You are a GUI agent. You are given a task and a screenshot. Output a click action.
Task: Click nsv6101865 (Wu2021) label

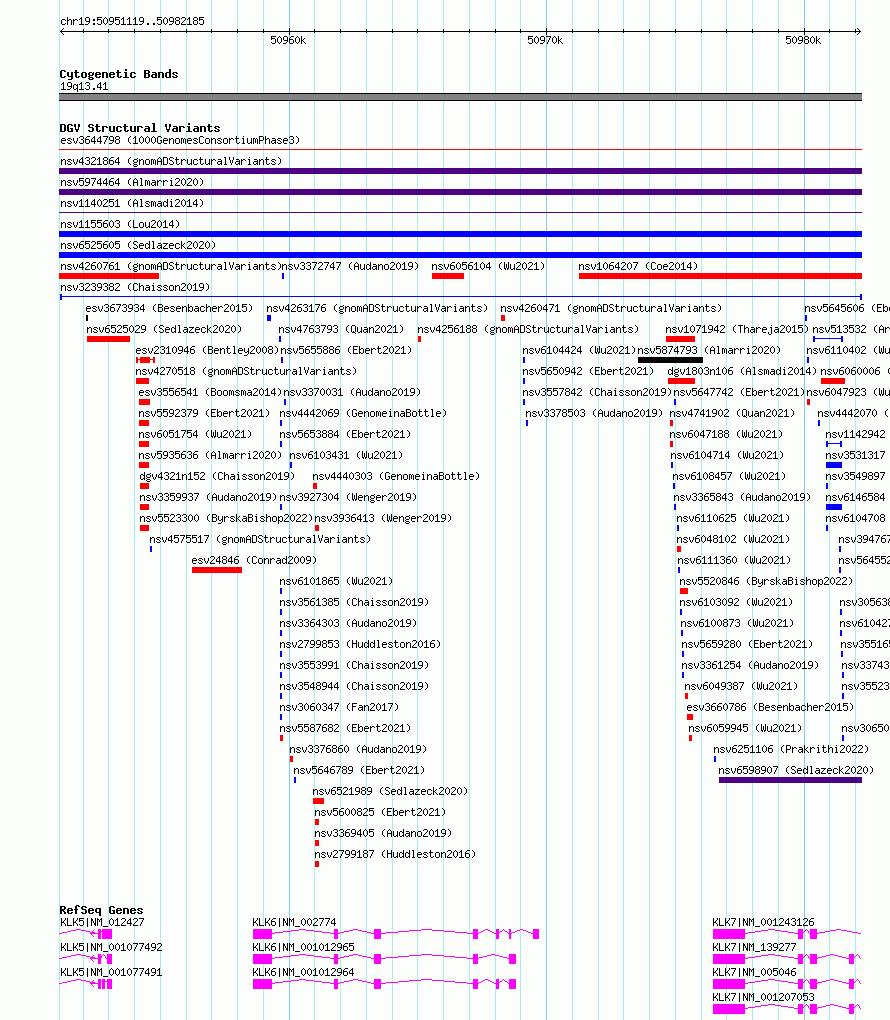point(336,581)
